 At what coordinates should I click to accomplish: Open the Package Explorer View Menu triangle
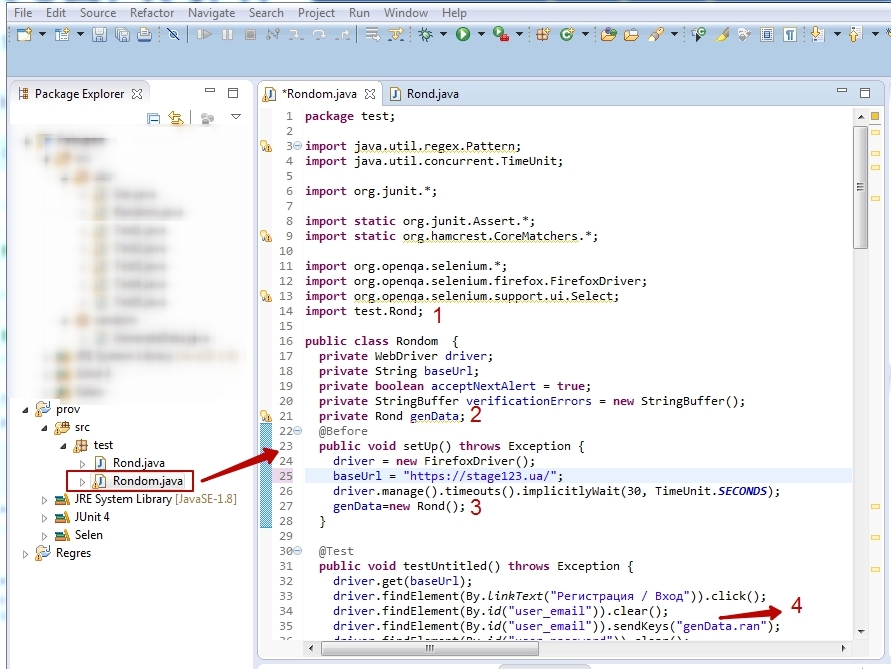tap(236, 117)
